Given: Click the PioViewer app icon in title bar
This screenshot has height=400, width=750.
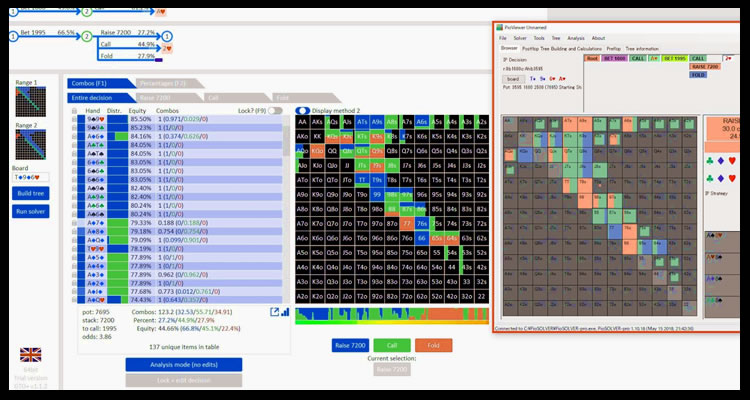Looking at the screenshot, I should pos(500,27).
